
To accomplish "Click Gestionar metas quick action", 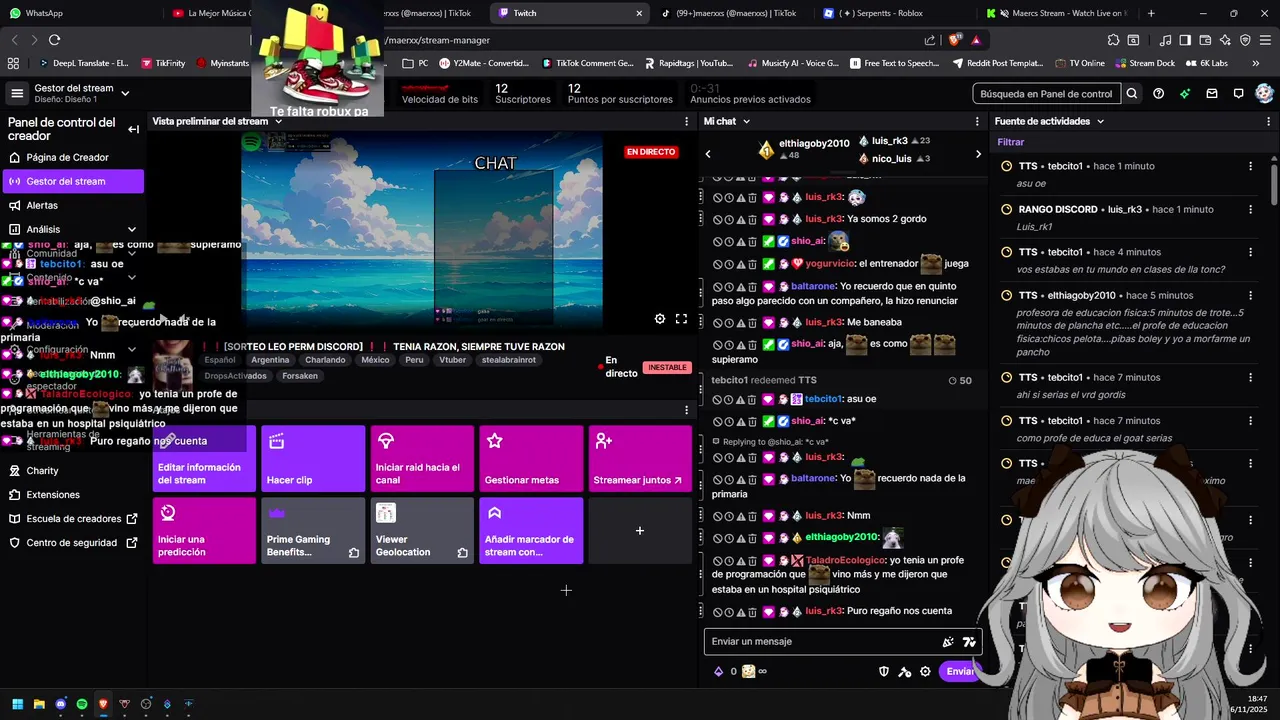I will pyautogui.click(x=531, y=459).
